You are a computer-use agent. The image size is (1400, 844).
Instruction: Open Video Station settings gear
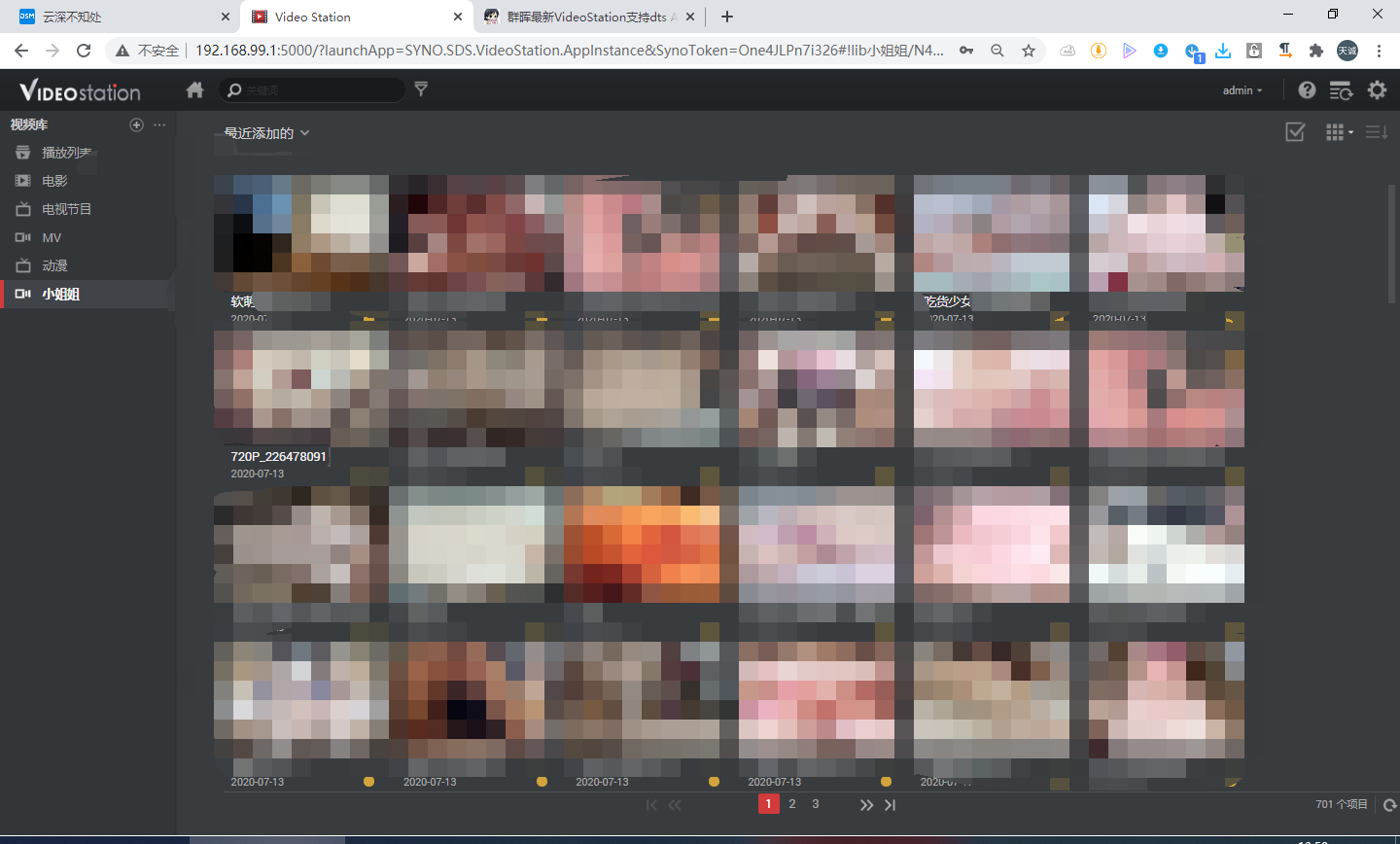[1378, 89]
